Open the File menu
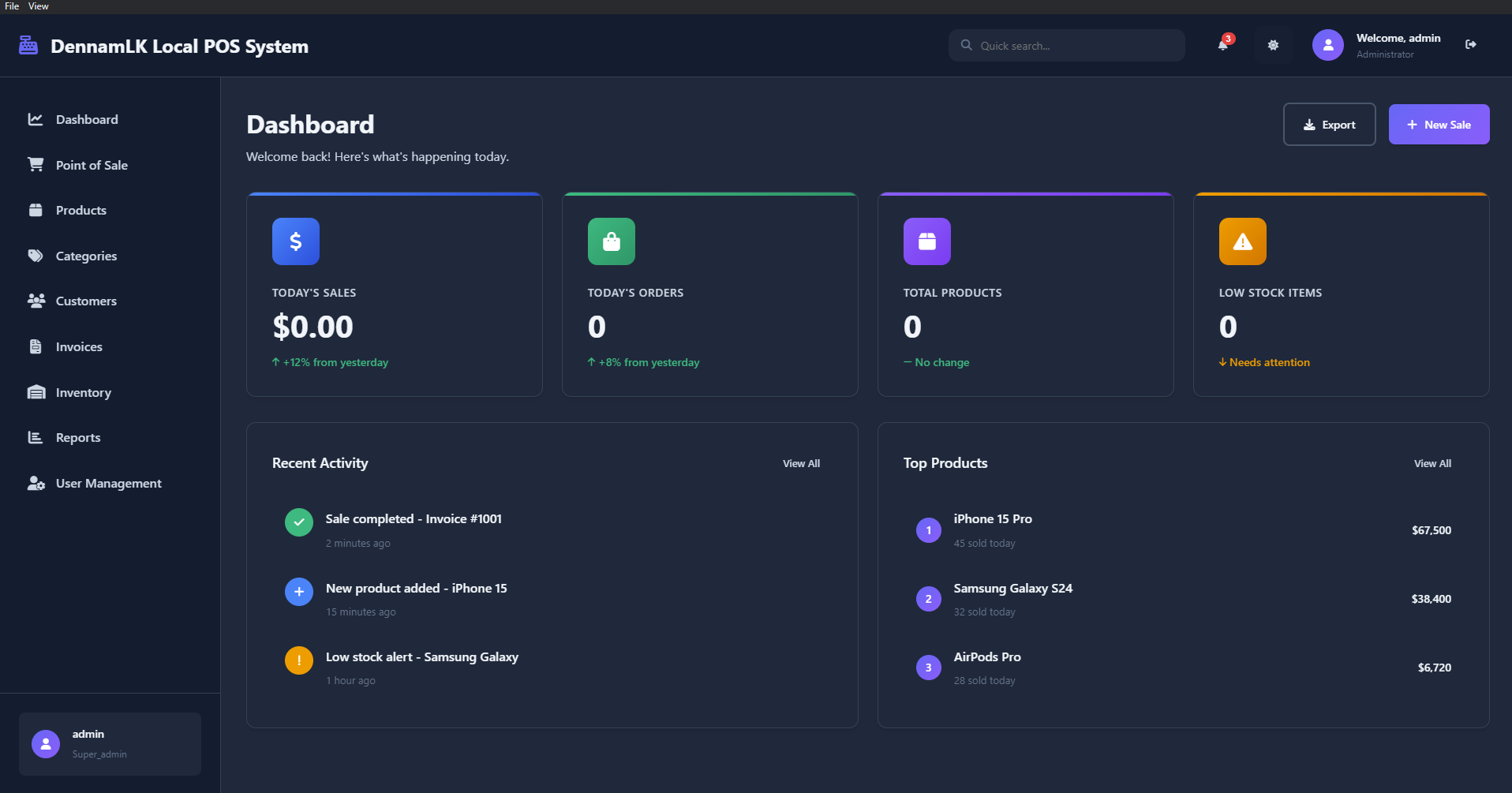 [x=12, y=6]
